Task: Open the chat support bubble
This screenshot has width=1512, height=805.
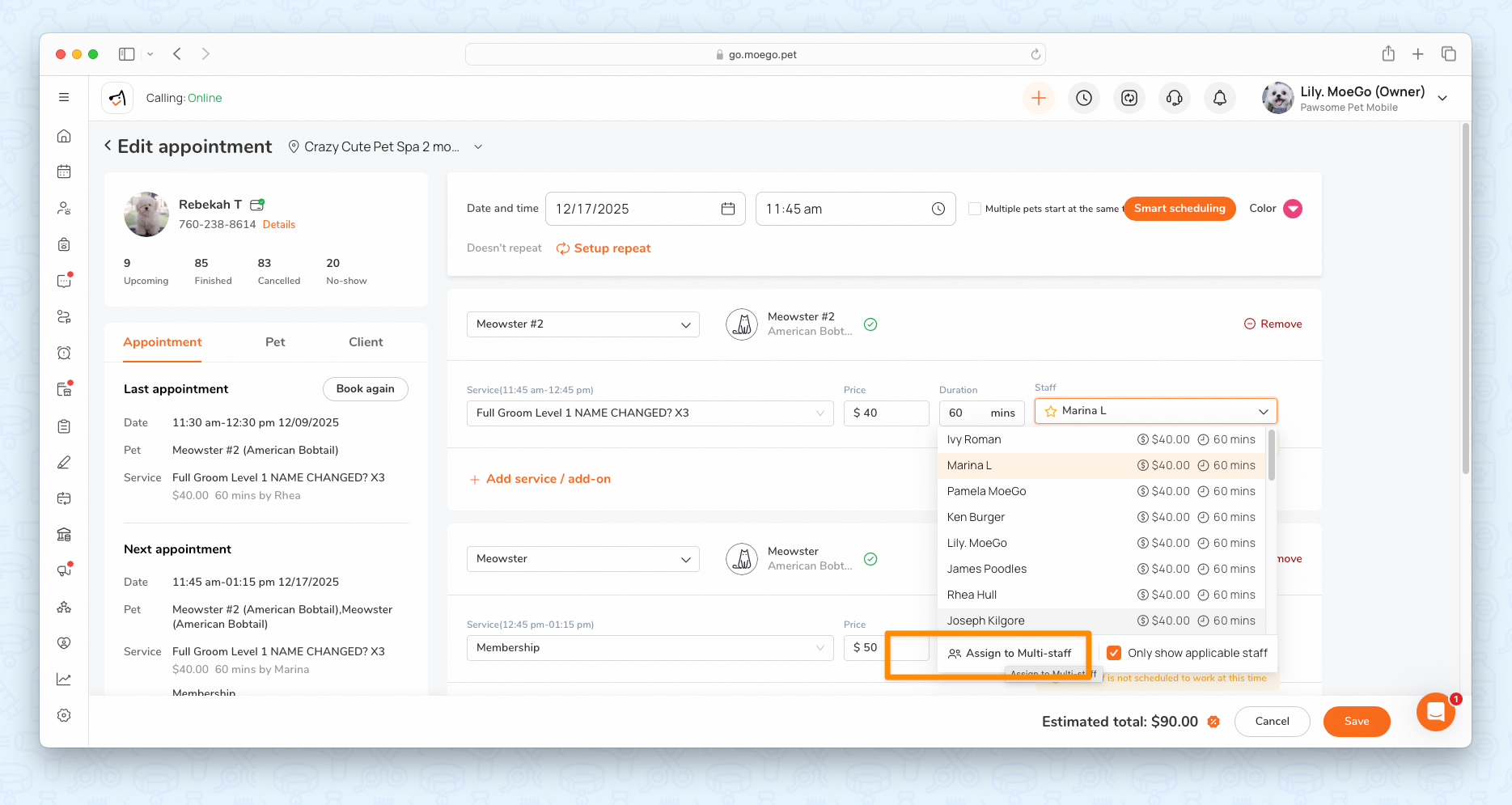Action: click(1435, 712)
